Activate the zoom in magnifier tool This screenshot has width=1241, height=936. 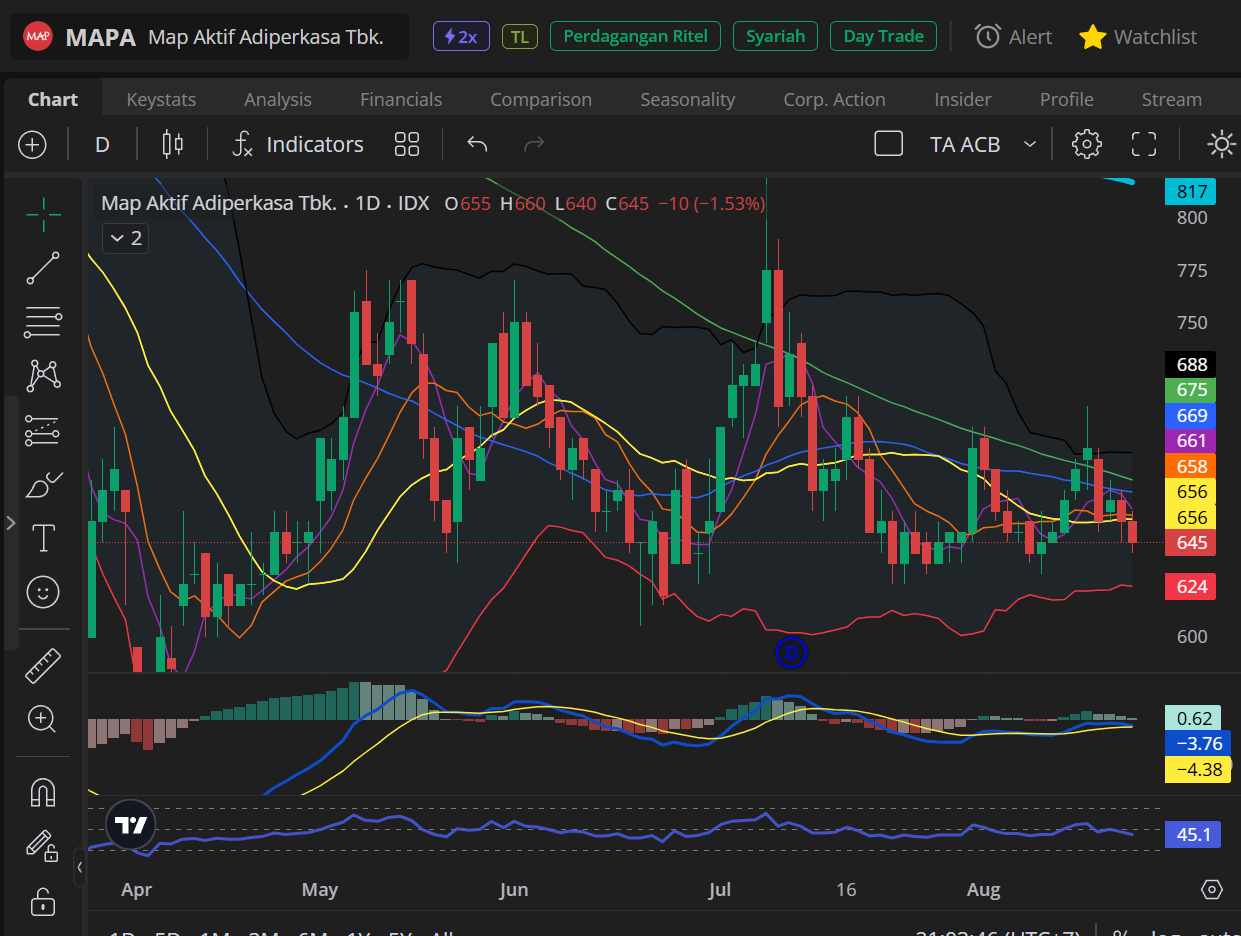(42, 718)
